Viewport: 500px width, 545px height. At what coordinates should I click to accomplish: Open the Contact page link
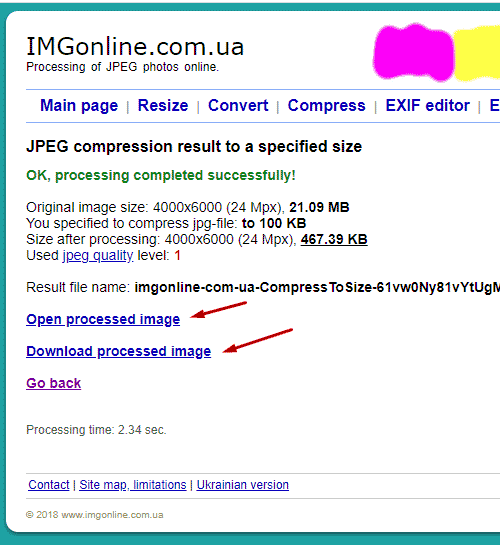[49, 485]
